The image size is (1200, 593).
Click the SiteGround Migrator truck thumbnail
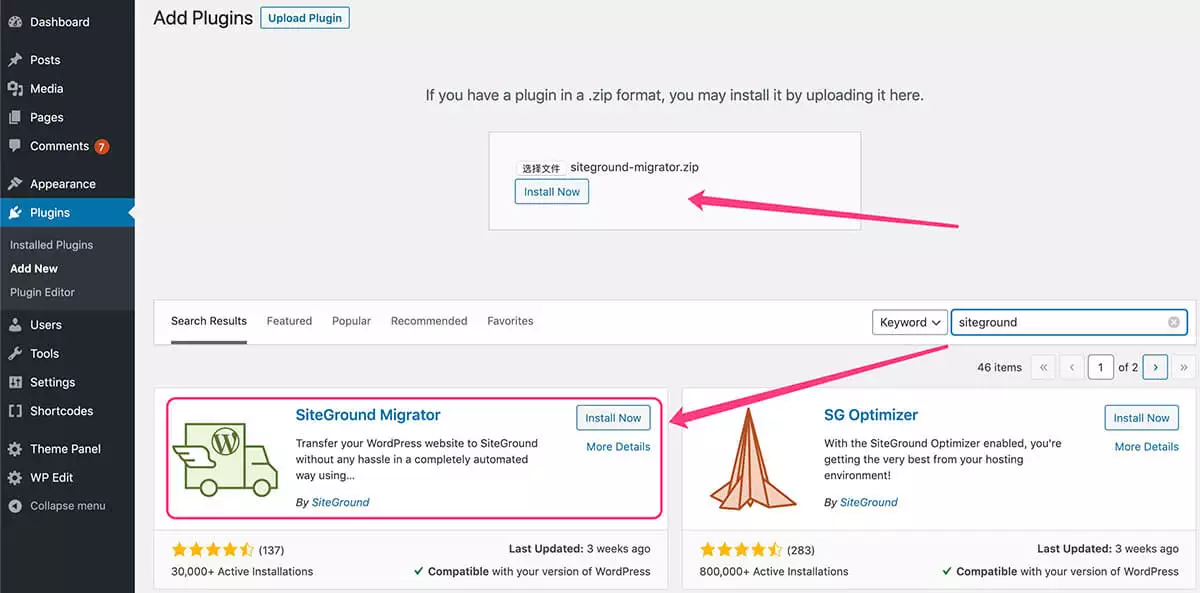pyautogui.click(x=225, y=458)
